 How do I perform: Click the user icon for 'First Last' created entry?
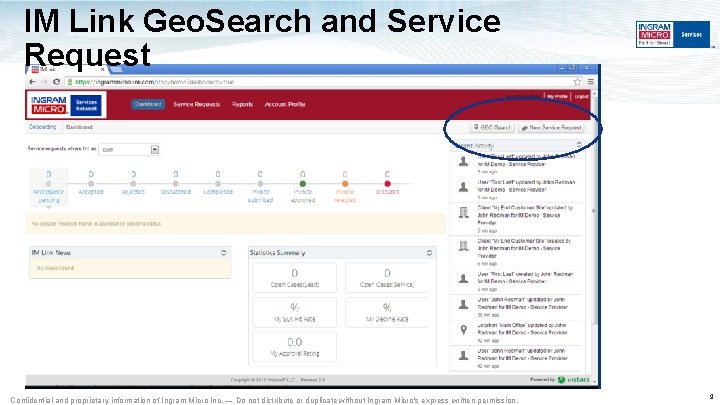coord(464,278)
